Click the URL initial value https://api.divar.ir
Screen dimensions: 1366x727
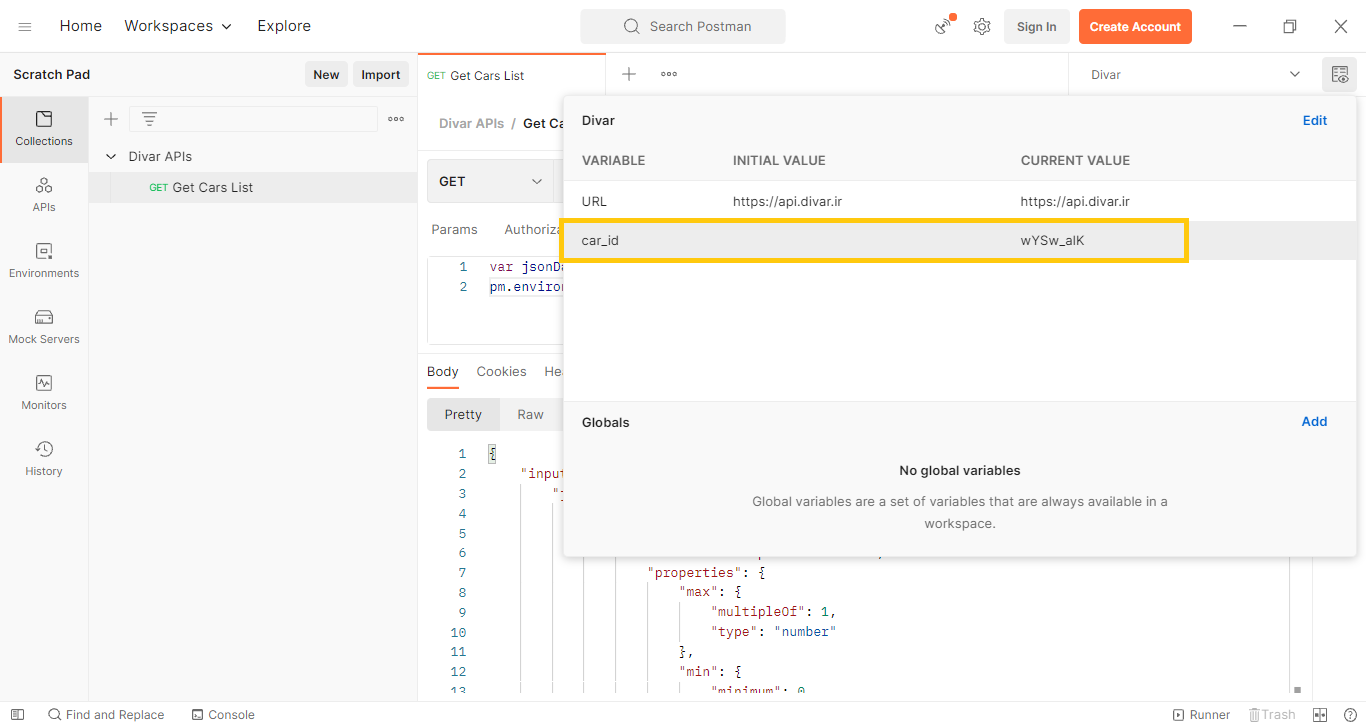pyautogui.click(x=787, y=201)
